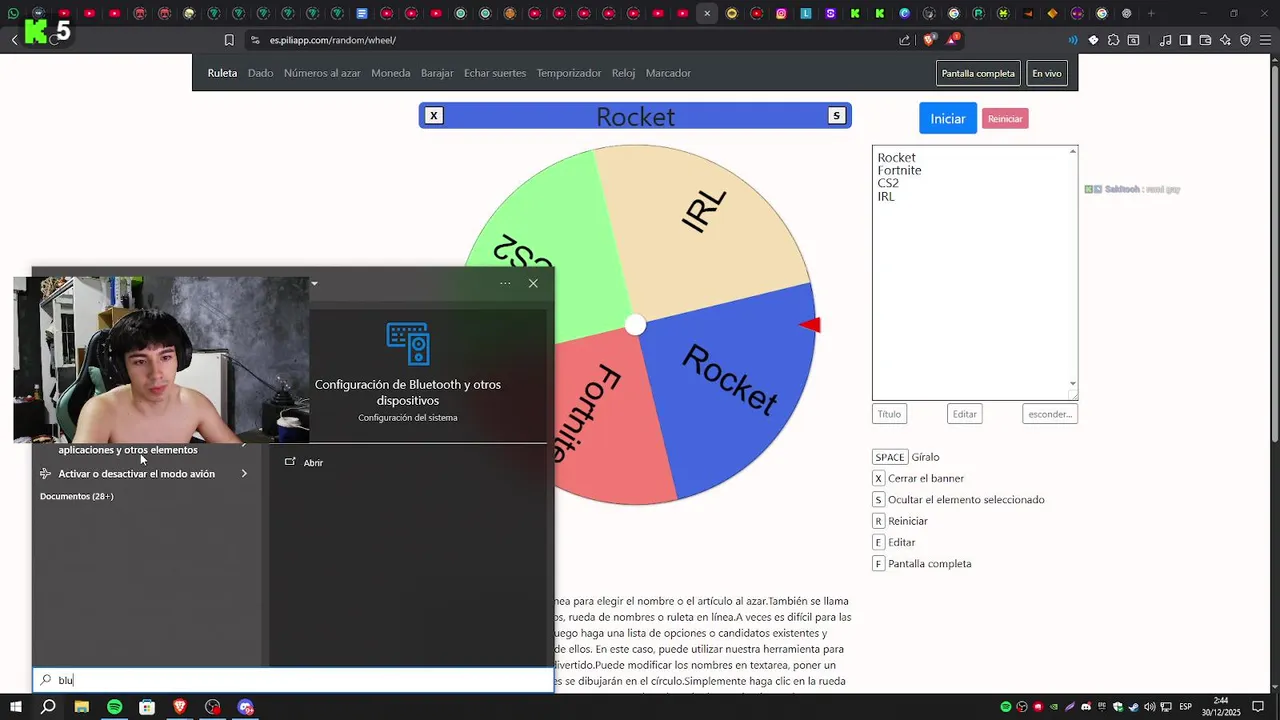This screenshot has height=720, width=1280.
Task: Open the three-dots menu in search panel
Action: point(505,283)
